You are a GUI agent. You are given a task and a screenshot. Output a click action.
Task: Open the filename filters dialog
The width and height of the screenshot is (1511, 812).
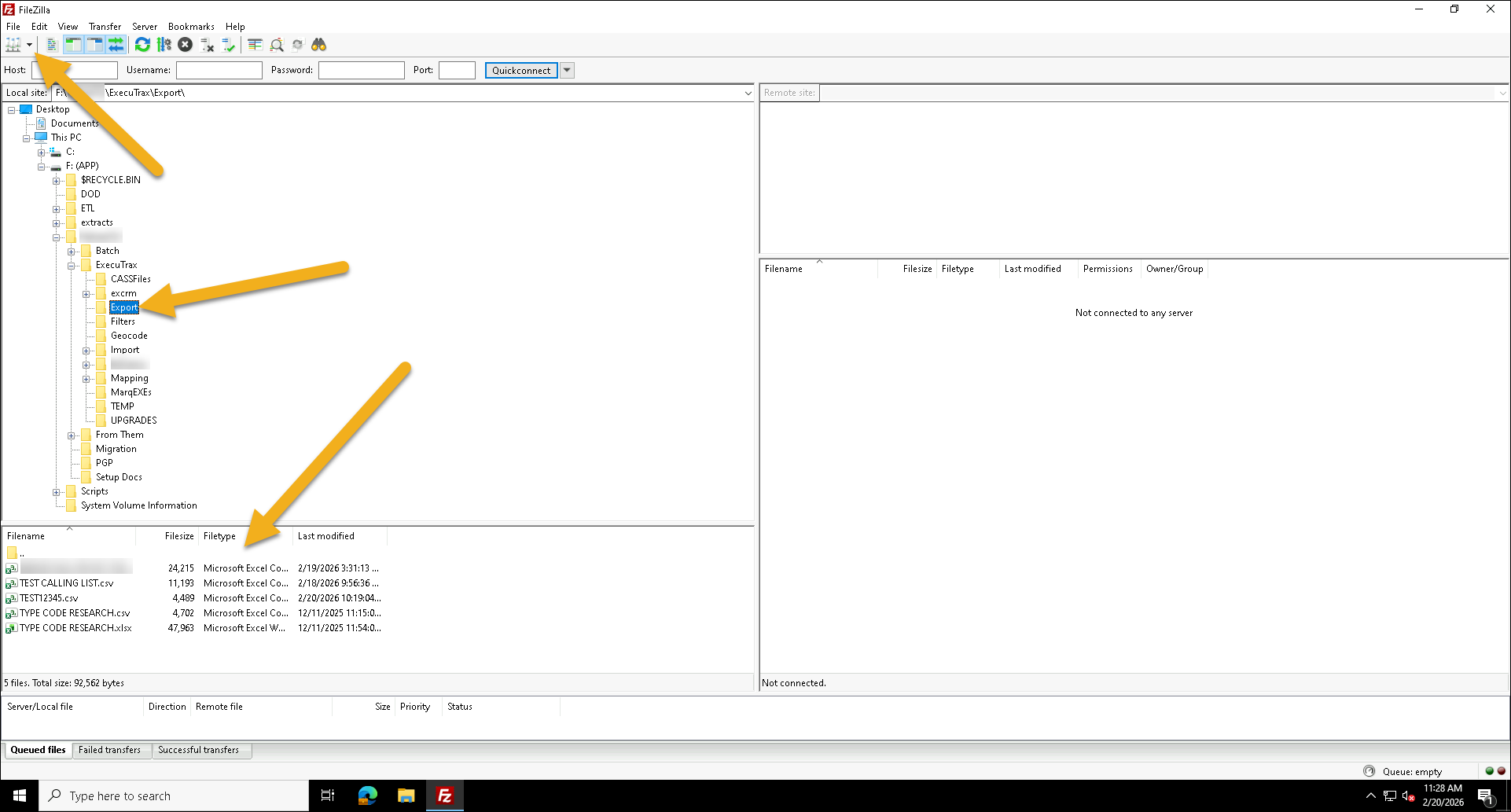[255, 45]
